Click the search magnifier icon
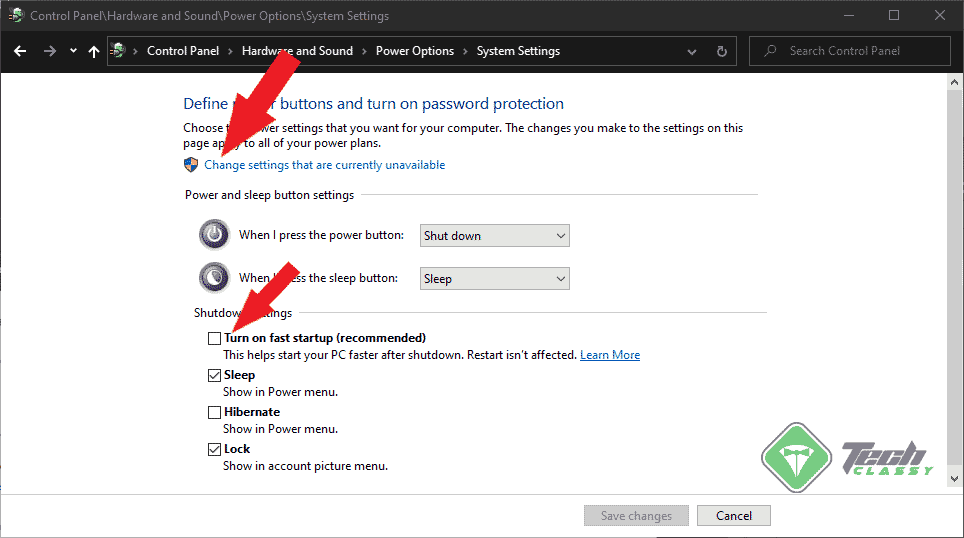Screen dimensions: 964x538 tap(770, 50)
